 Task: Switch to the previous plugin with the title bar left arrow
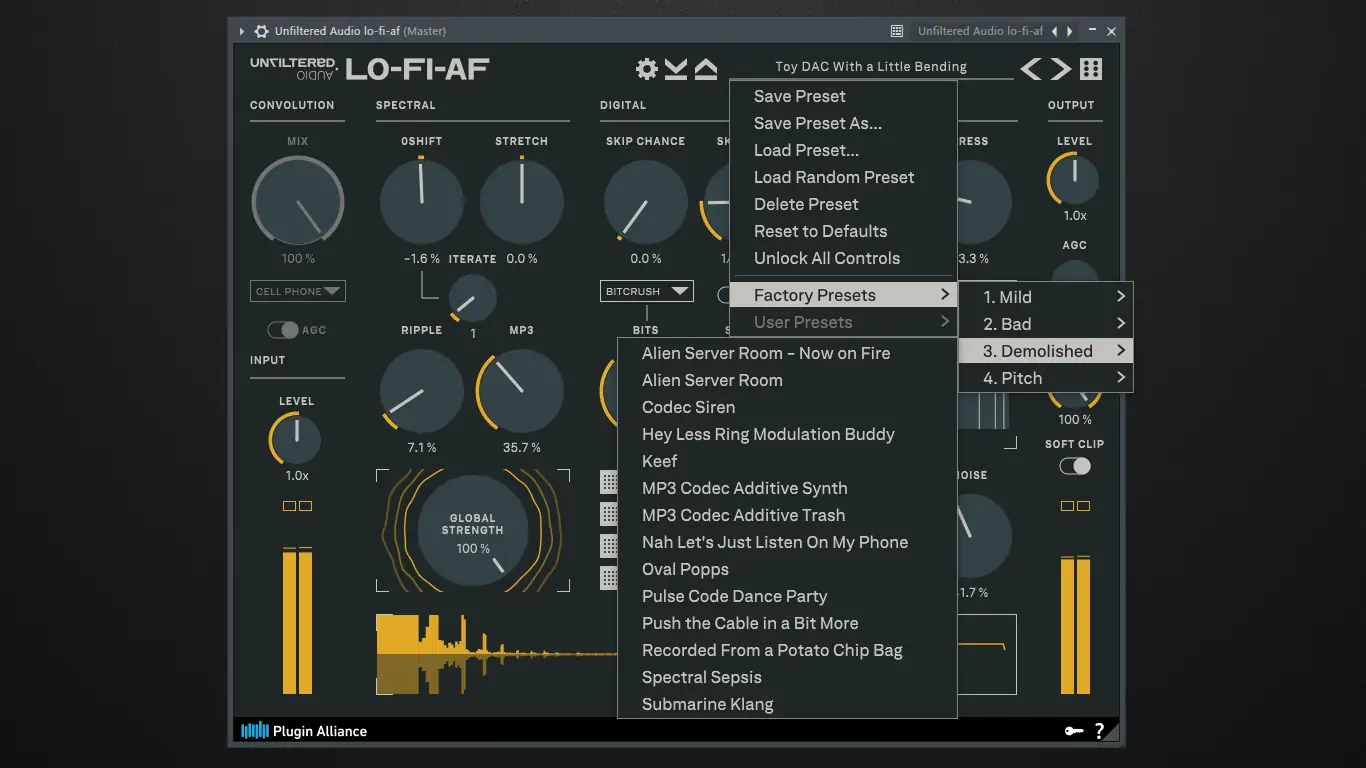(x=1054, y=31)
